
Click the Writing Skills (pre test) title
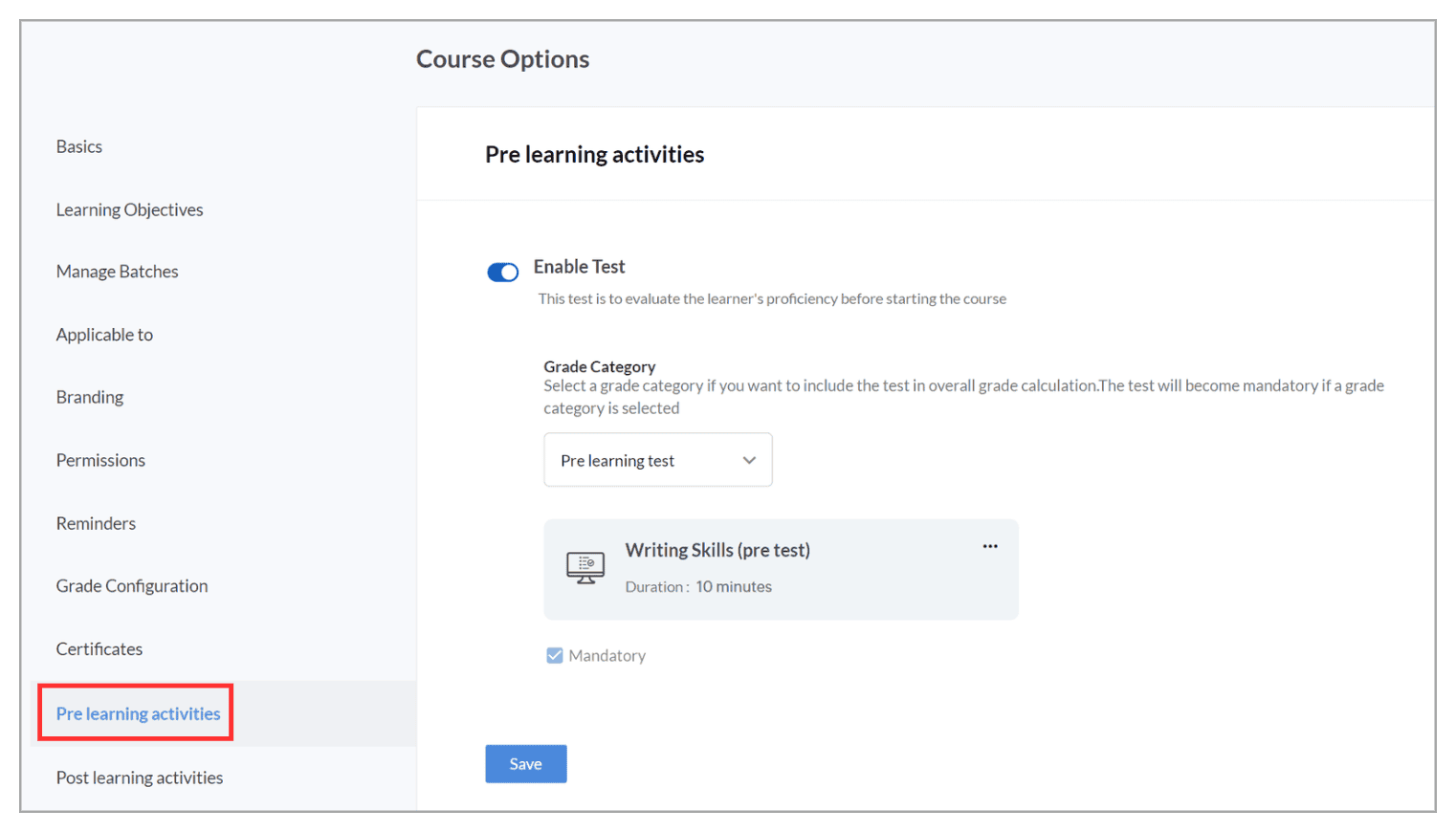717,551
